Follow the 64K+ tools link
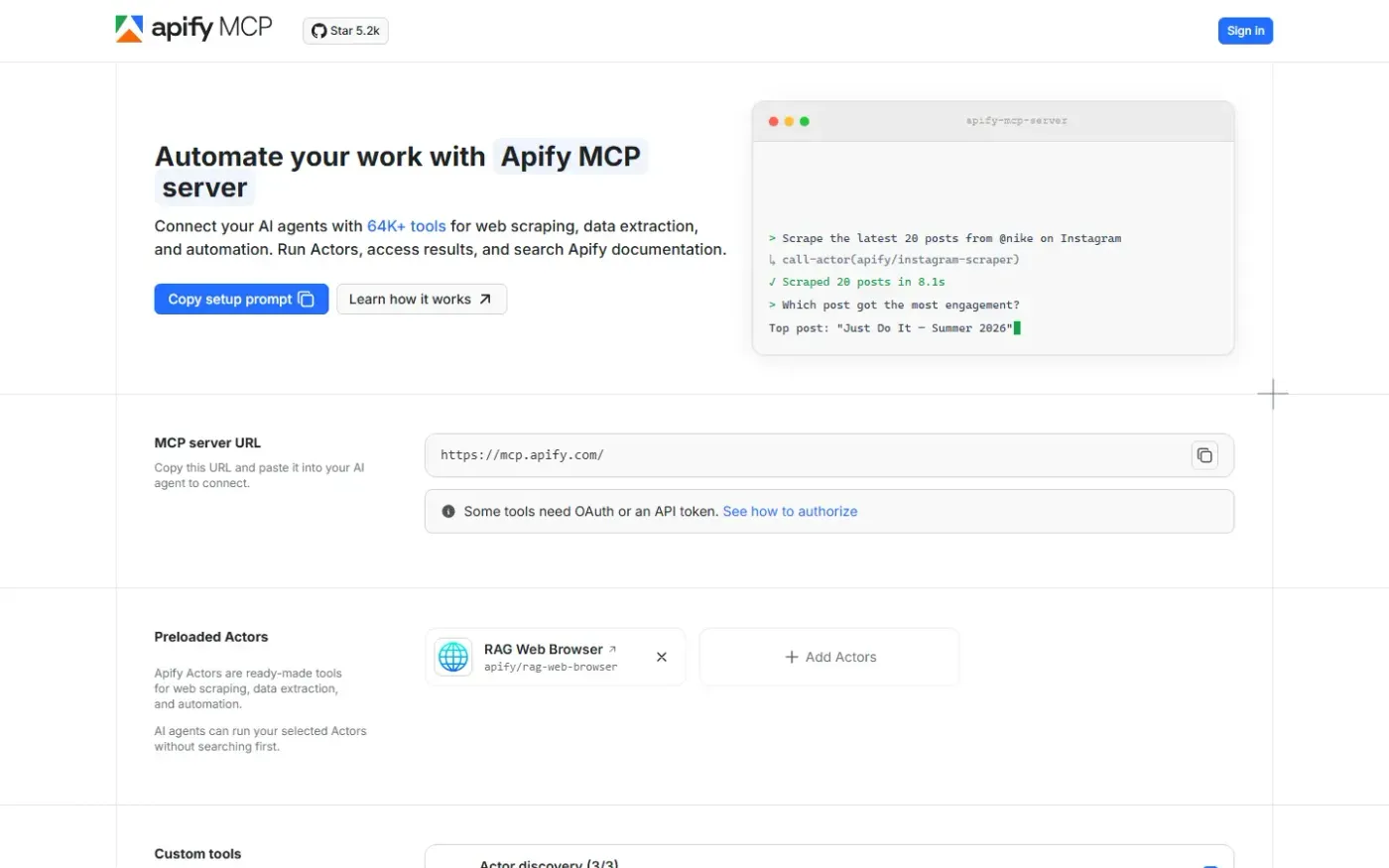Viewport: 1389px width, 868px height. (406, 226)
